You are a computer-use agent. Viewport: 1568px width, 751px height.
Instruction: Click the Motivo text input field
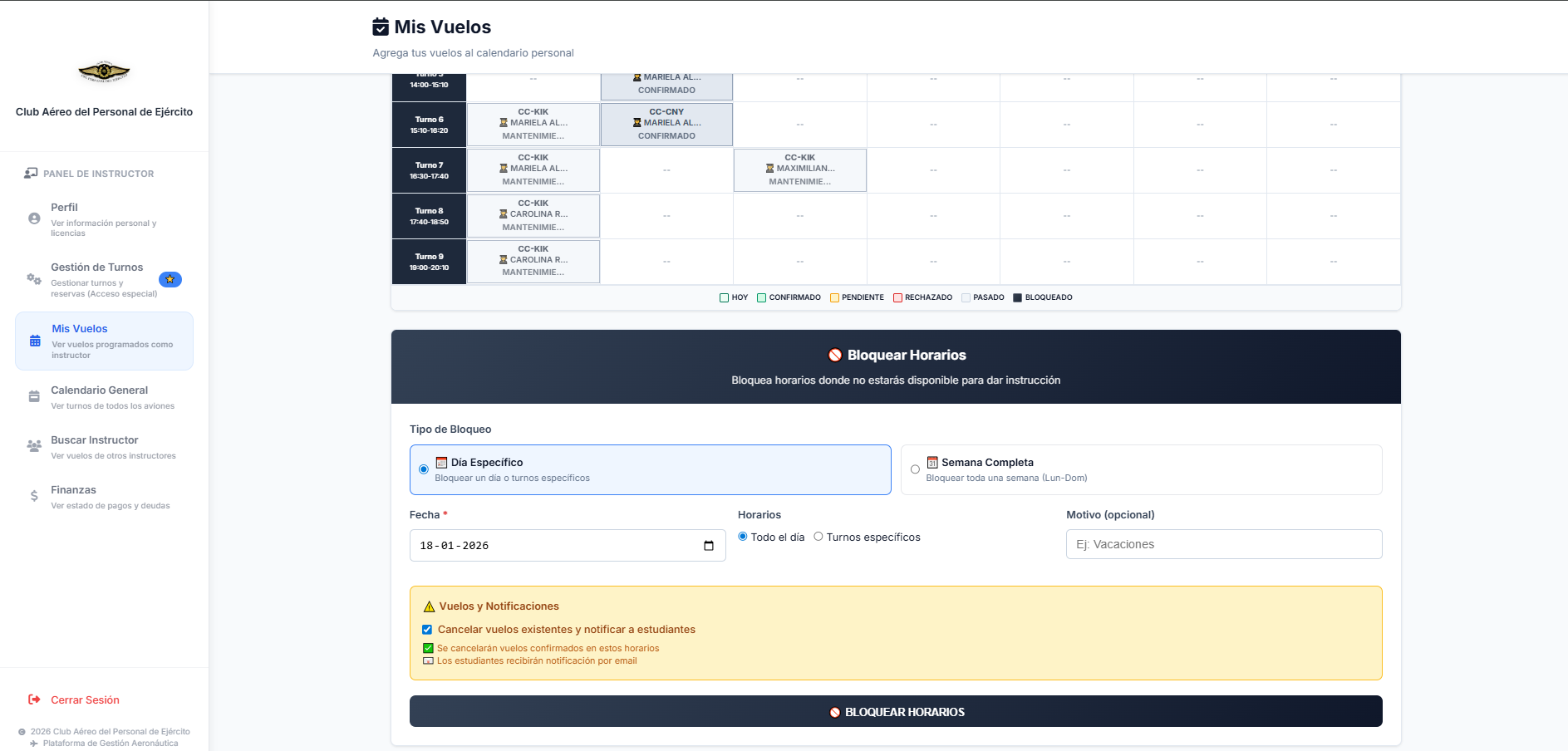coord(1223,544)
